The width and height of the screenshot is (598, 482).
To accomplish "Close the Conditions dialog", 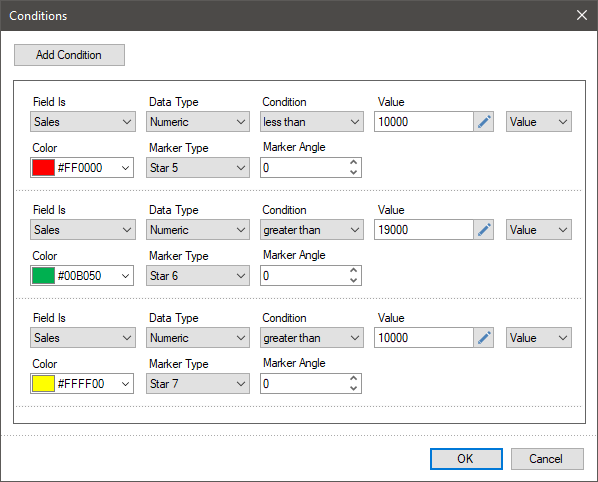I will pos(582,15).
